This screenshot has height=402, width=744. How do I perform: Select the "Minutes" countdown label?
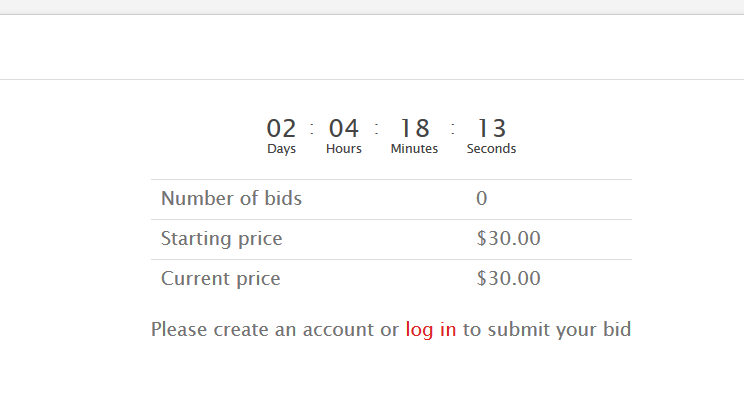pos(414,149)
